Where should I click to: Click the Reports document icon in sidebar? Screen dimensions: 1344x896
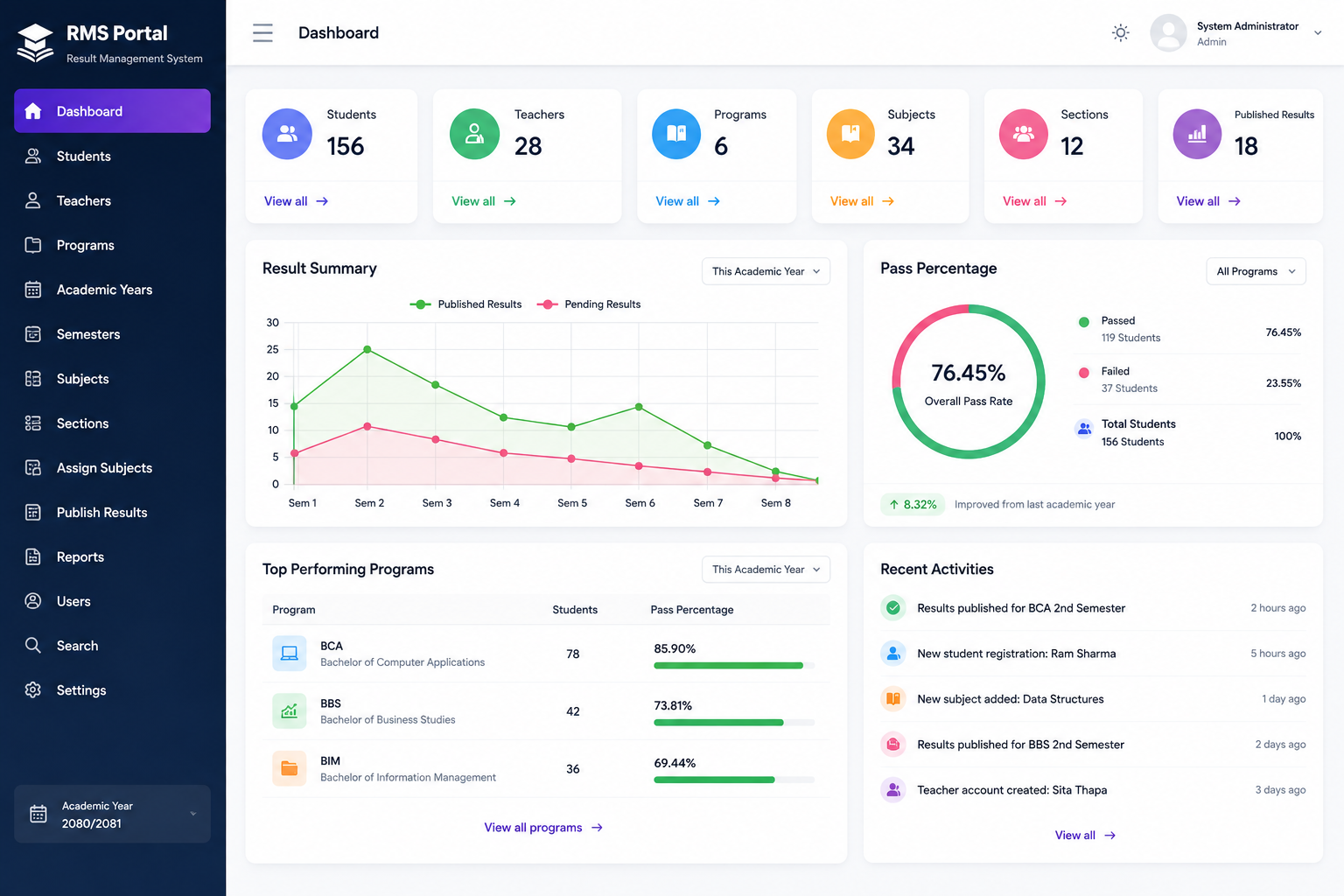tap(33, 557)
